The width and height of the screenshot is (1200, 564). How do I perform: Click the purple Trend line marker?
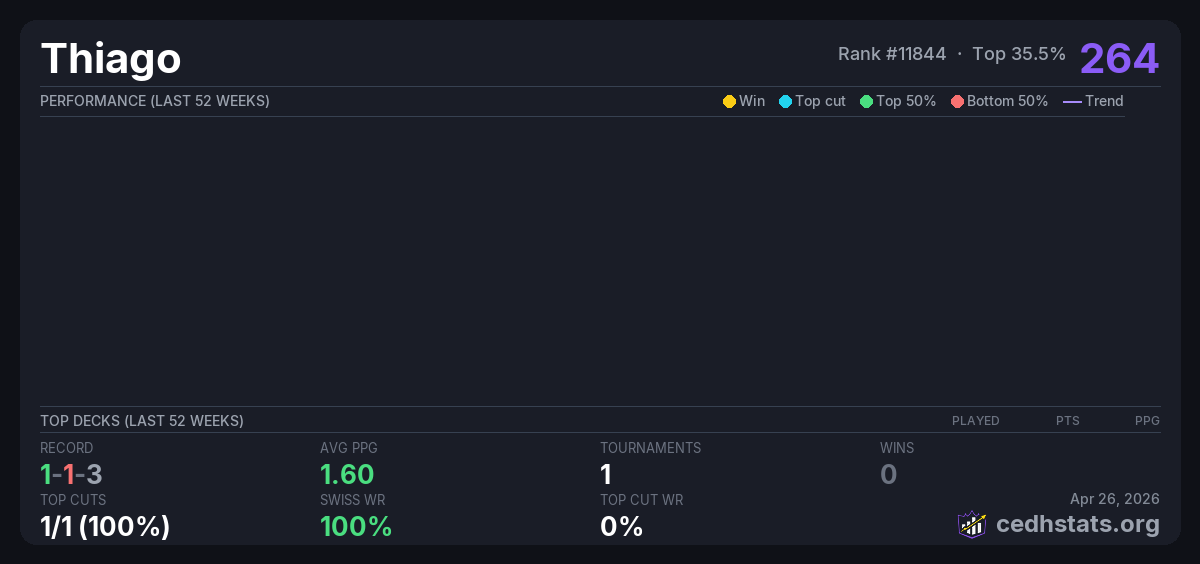[1072, 101]
